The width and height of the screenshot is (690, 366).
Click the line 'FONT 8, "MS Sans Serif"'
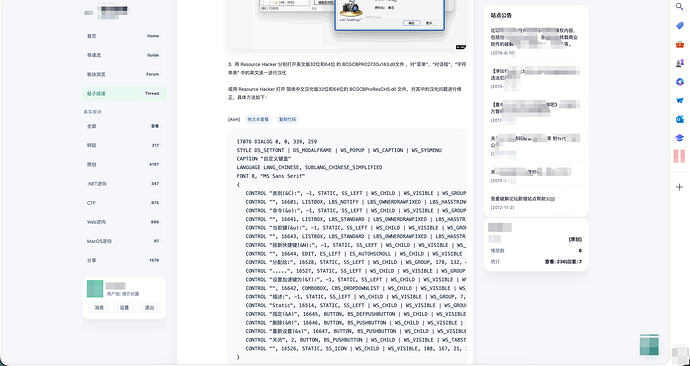pos(270,176)
